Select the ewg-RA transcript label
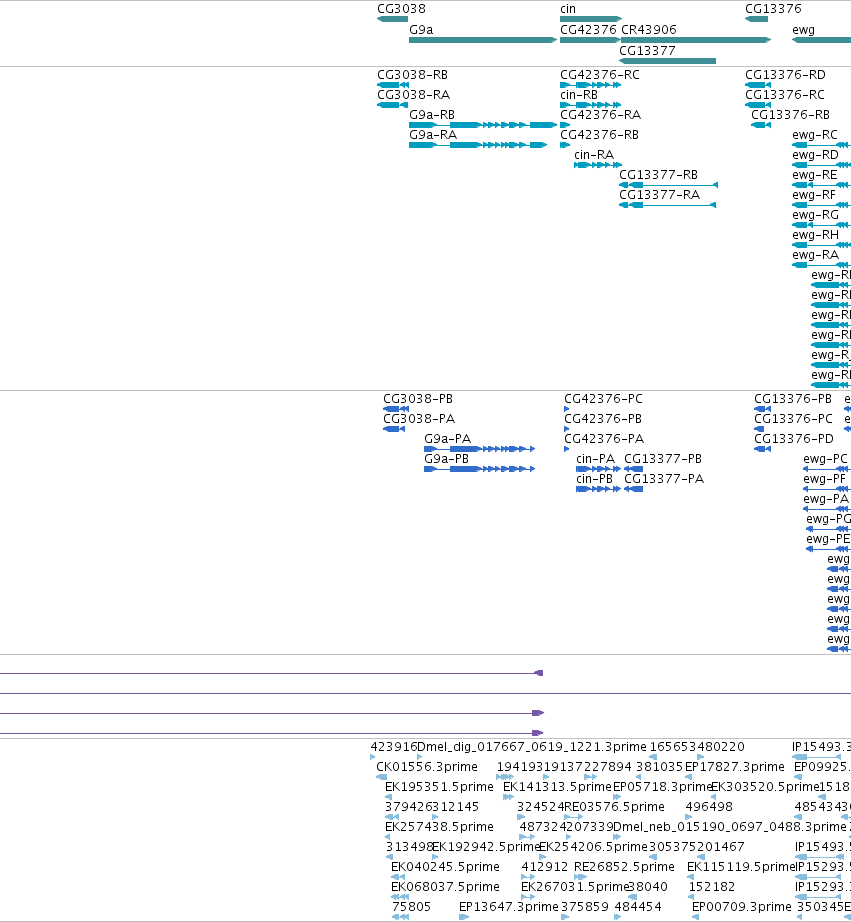 [815, 255]
